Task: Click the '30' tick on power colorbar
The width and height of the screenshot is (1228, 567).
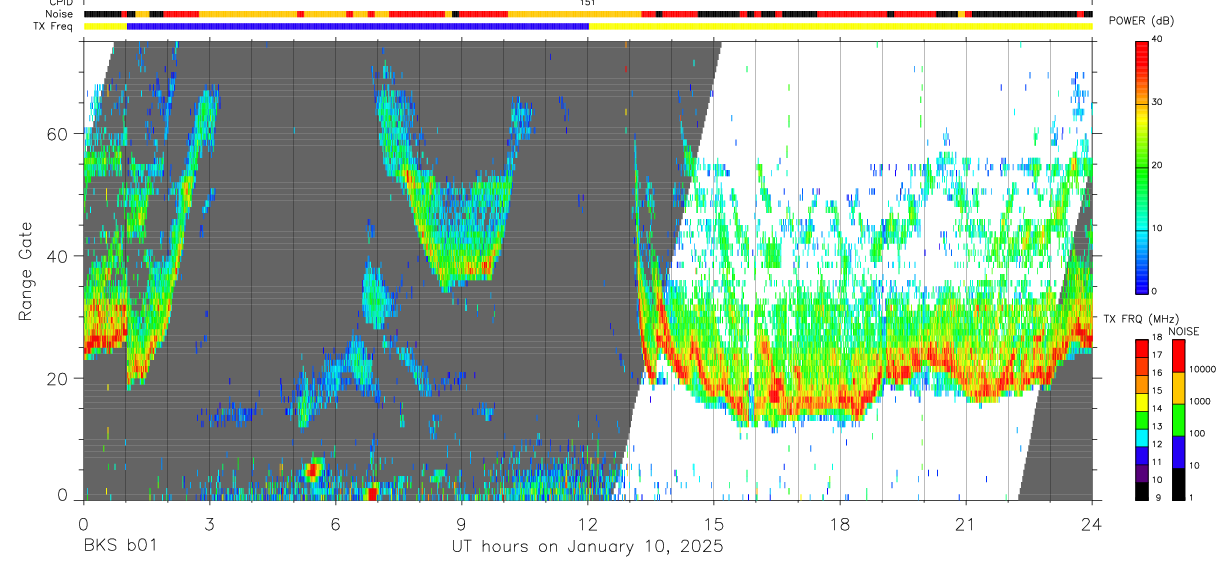Action: coord(1157,103)
